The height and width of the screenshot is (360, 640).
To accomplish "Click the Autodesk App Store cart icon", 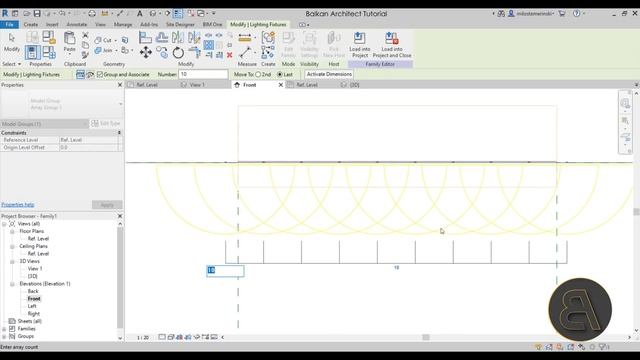I will 562,13.
